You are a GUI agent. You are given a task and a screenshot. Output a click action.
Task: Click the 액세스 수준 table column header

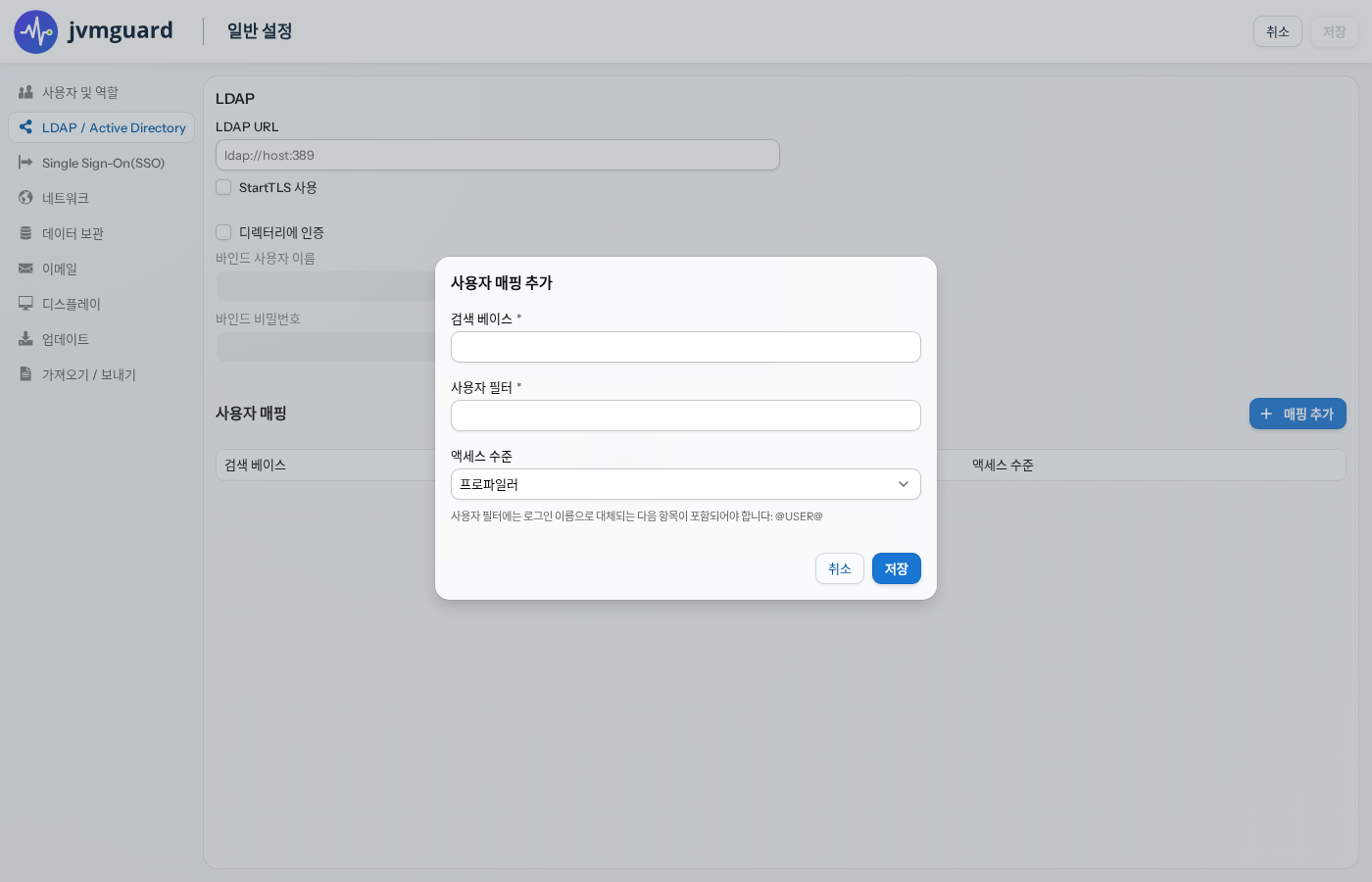tap(1003, 465)
